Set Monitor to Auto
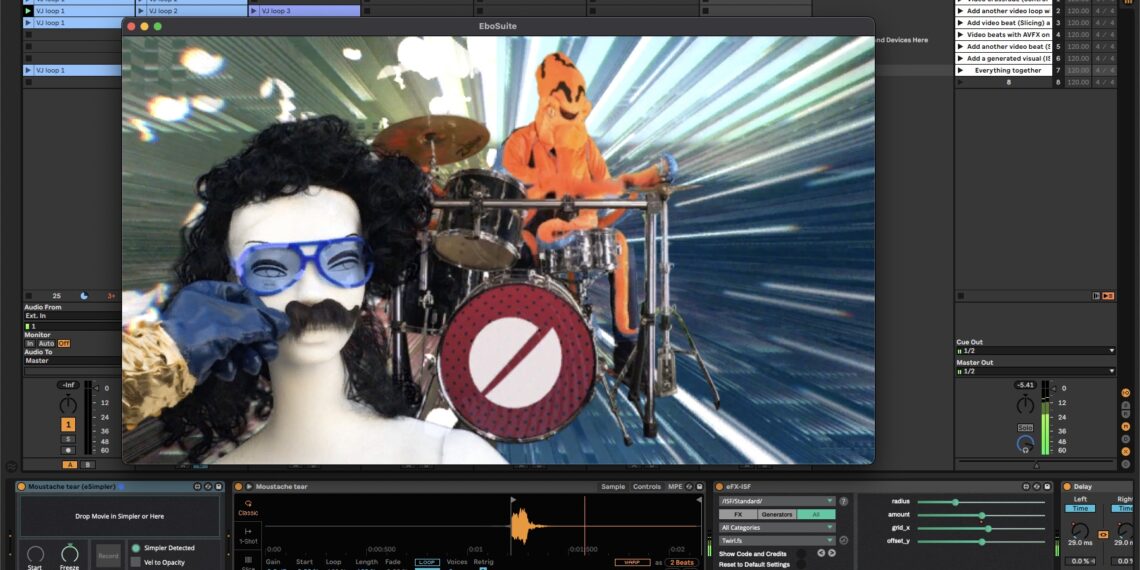The image size is (1140, 570). coord(46,343)
